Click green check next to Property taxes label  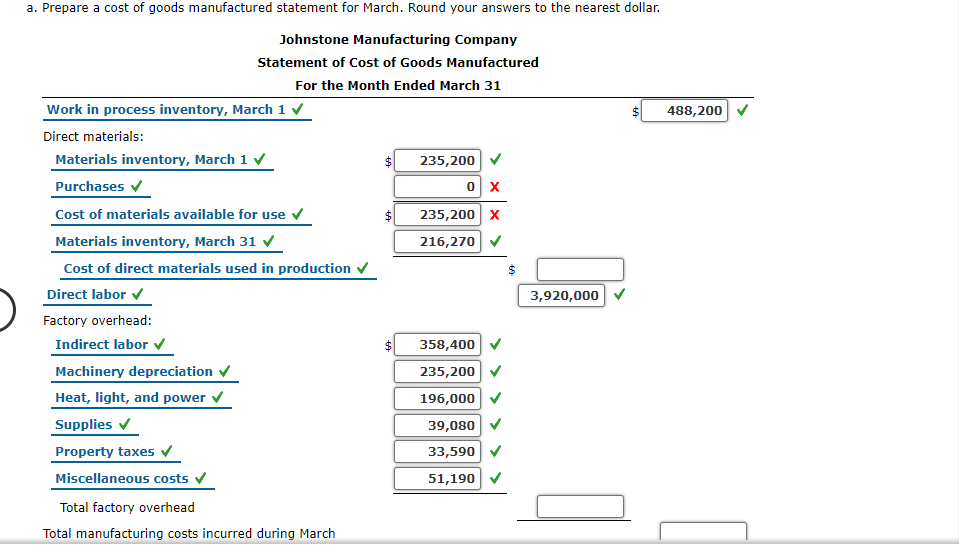pos(166,451)
